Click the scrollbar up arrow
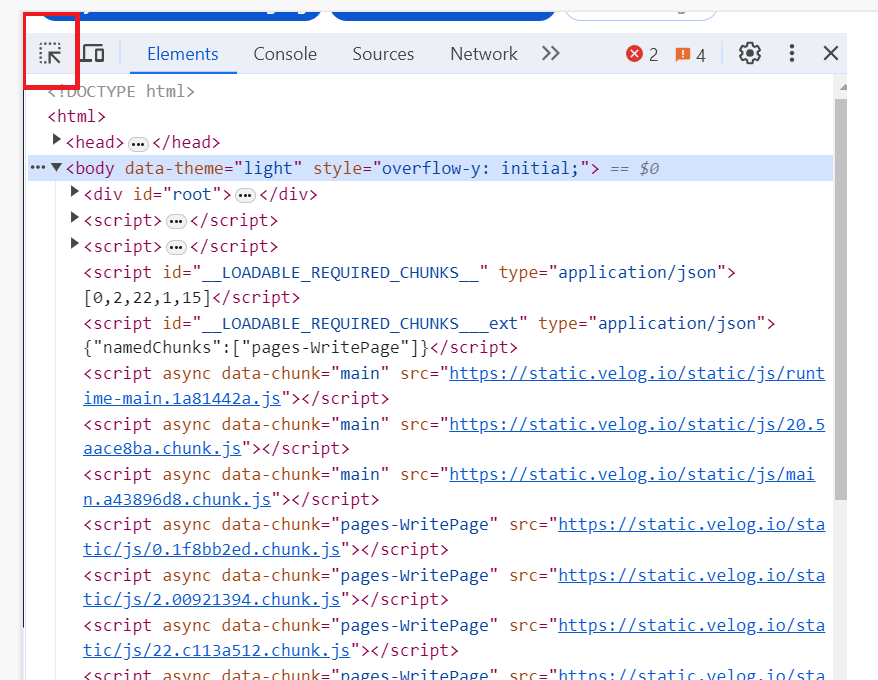 (x=843, y=87)
